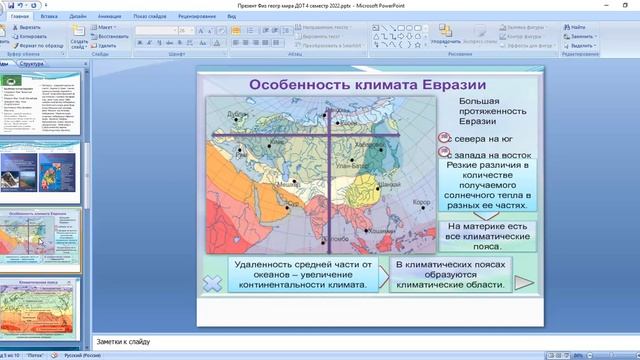Select the right arrow shape in gallery
The image size is (640, 360).
pyautogui.click(x=401, y=36)
